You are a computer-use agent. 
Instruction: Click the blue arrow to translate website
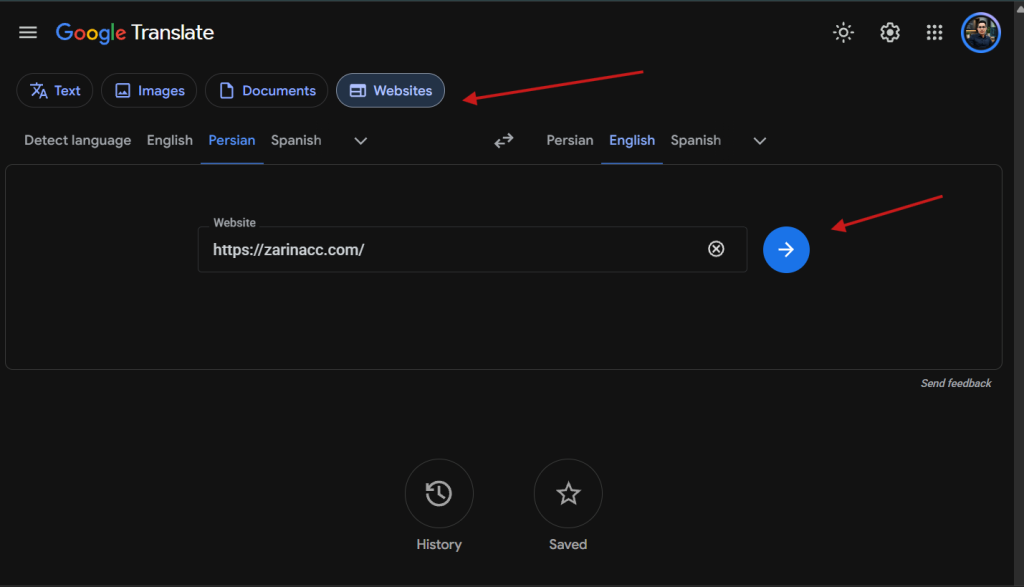click(x=786, y=249)
